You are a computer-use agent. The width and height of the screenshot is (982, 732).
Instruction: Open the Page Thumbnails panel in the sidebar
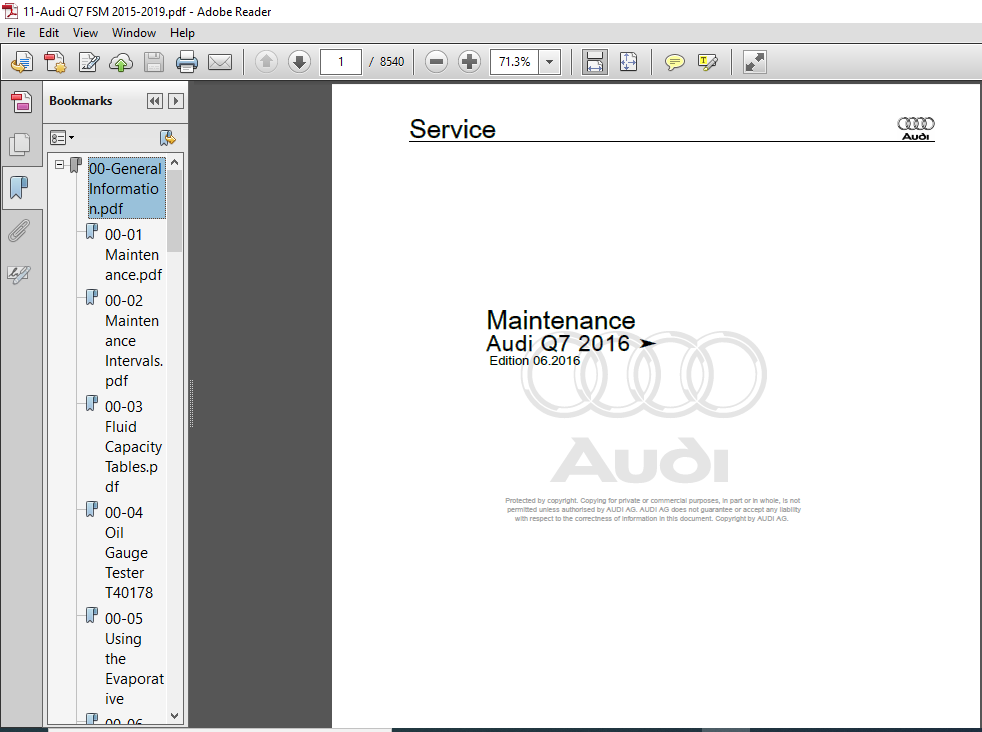(x=21, y=103)
